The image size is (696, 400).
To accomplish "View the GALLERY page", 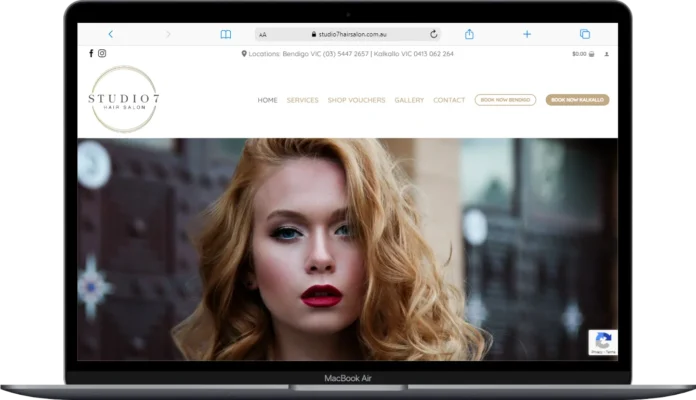I will [409, 100].
